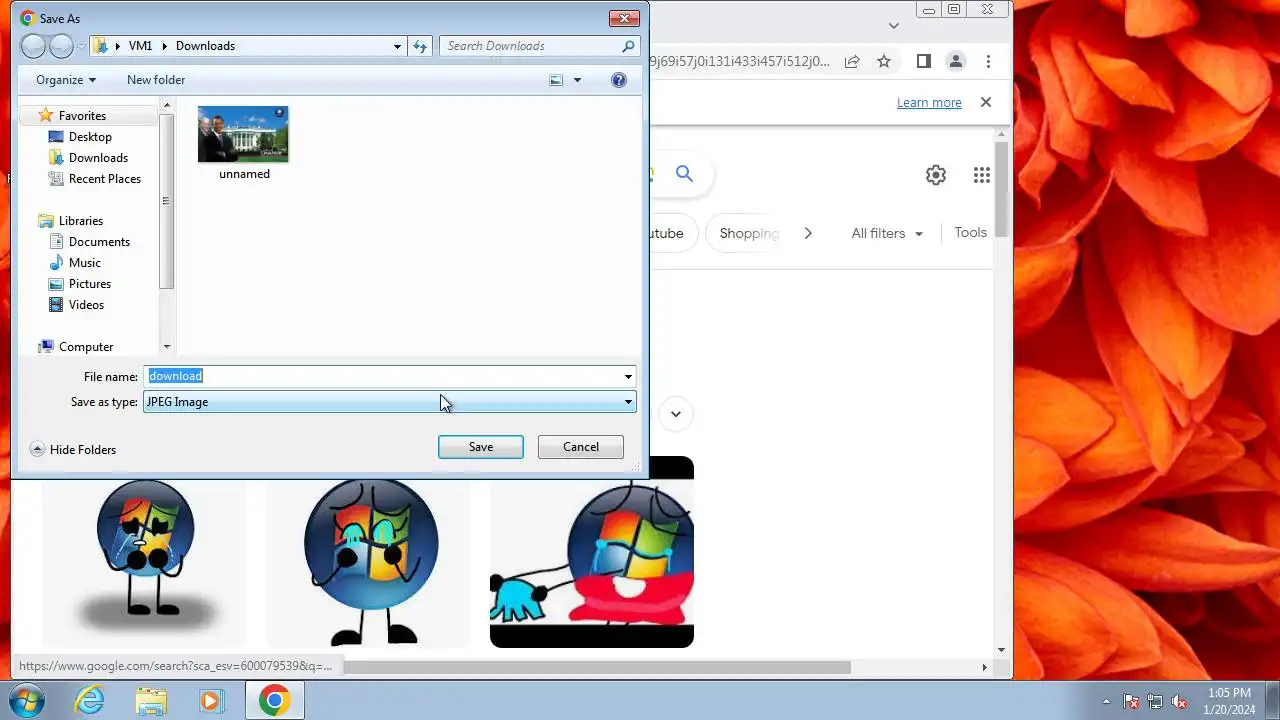
Task: Click the Change your view icon
Action: coord(556,80)
